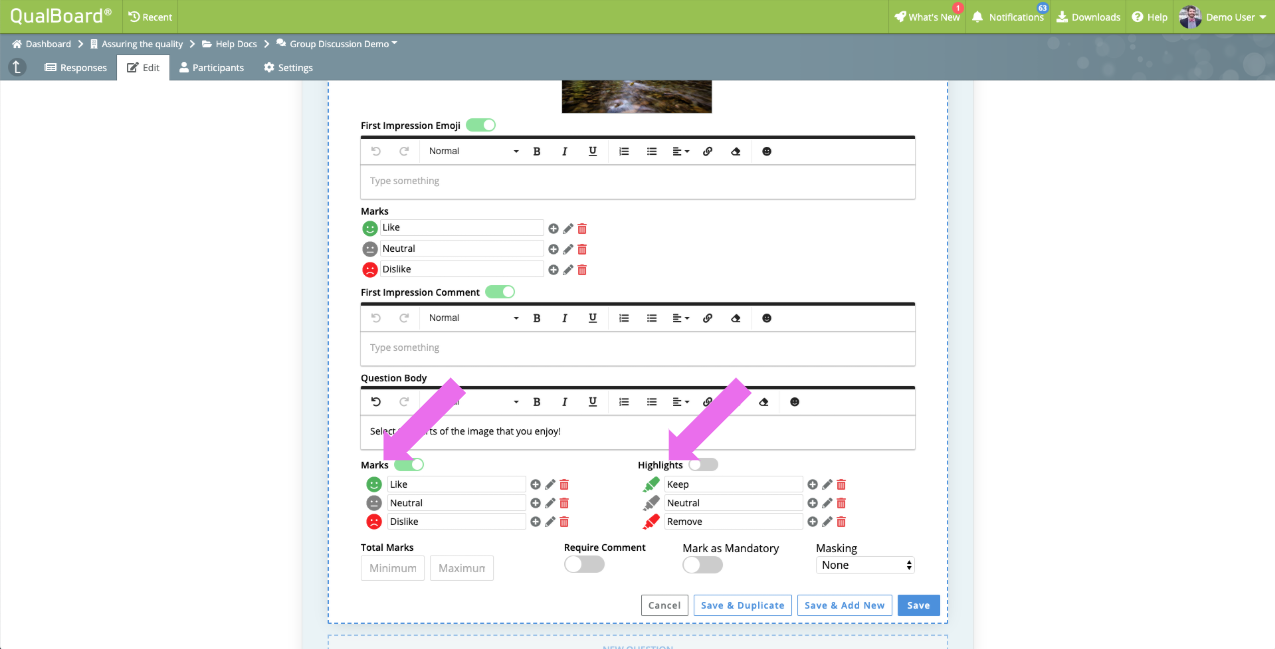Click the Total Marks Maximum field
This screenshot has width=1275, height=649.
[462, 568]
